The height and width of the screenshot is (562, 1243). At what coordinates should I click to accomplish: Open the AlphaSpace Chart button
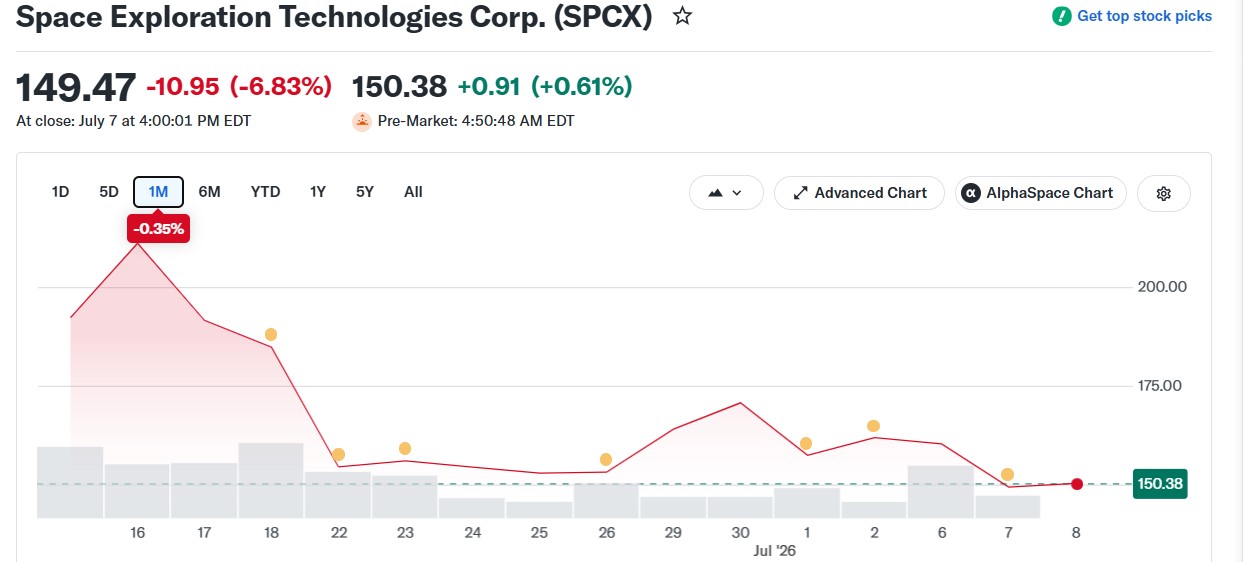tap(1041, 193)
